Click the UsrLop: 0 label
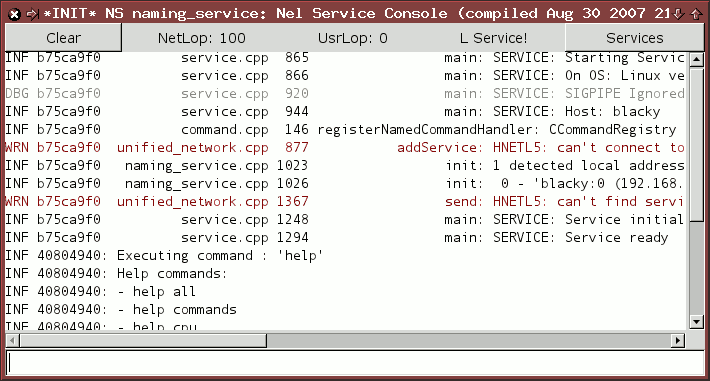The image size is (710, 381). click(352, 38)
